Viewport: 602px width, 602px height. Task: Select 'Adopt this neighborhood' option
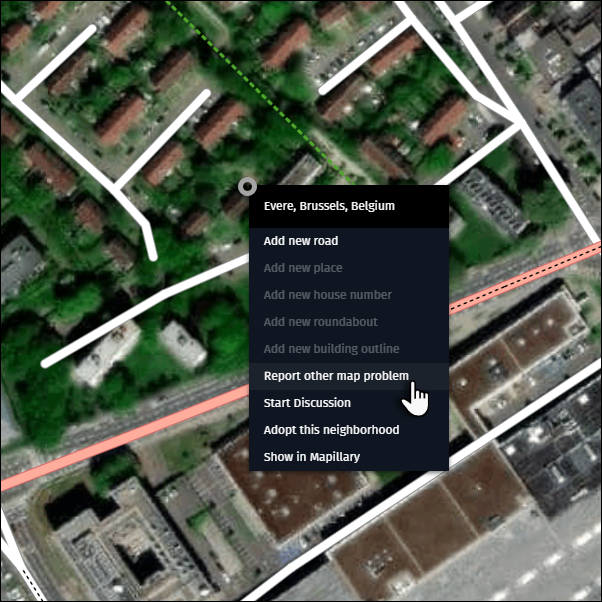point(349,430)
